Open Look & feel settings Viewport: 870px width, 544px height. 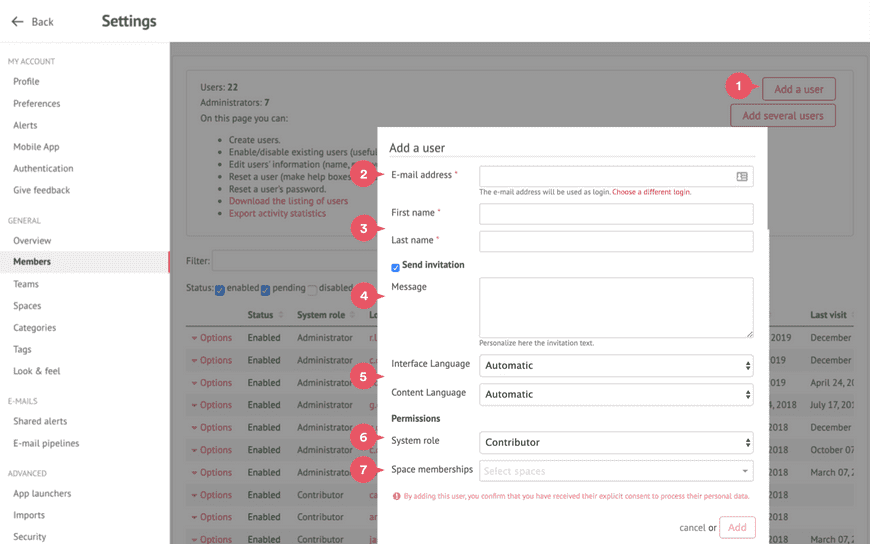pyautogui.click(x=37, y=371)
